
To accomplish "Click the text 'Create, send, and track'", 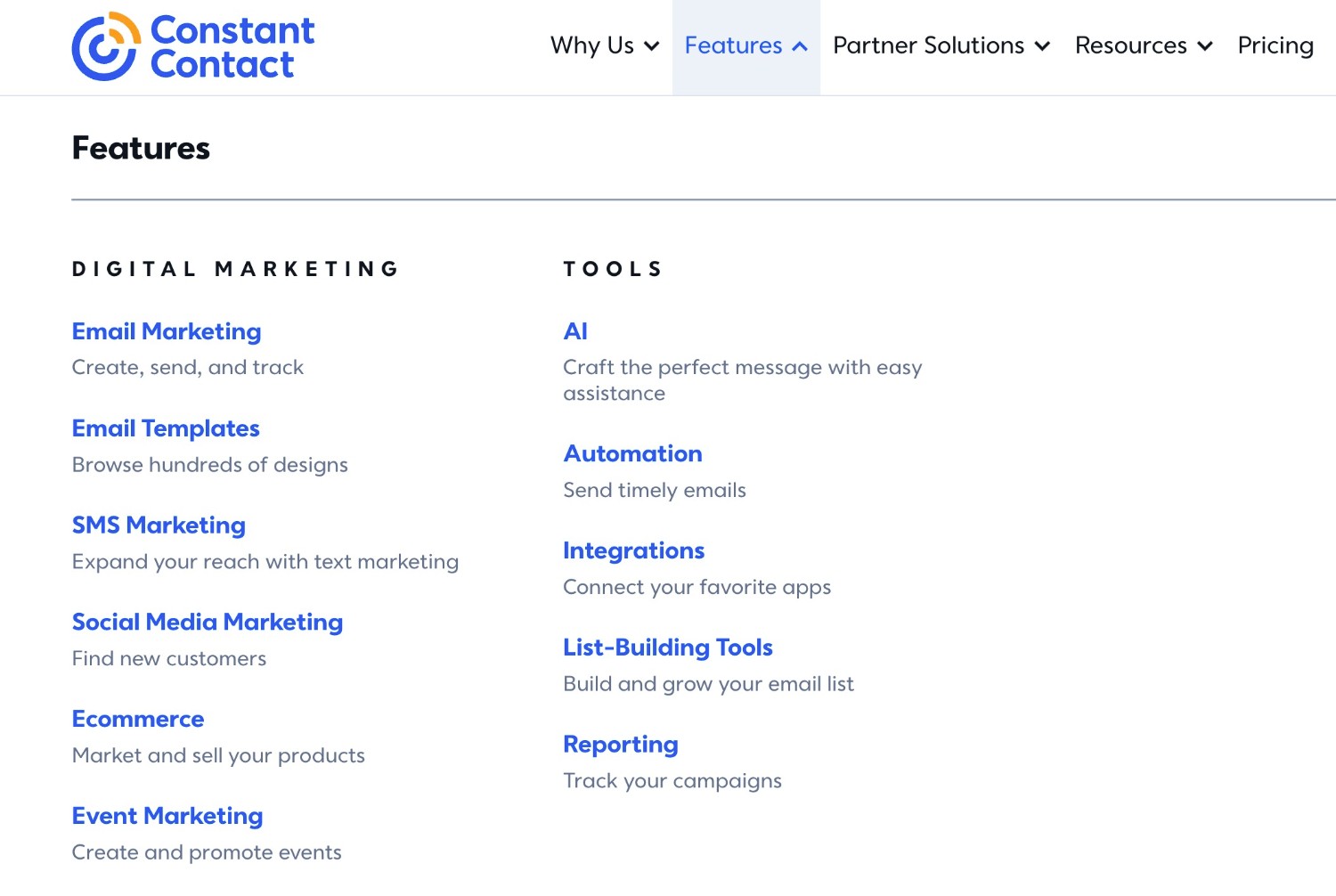I will 188,368.
